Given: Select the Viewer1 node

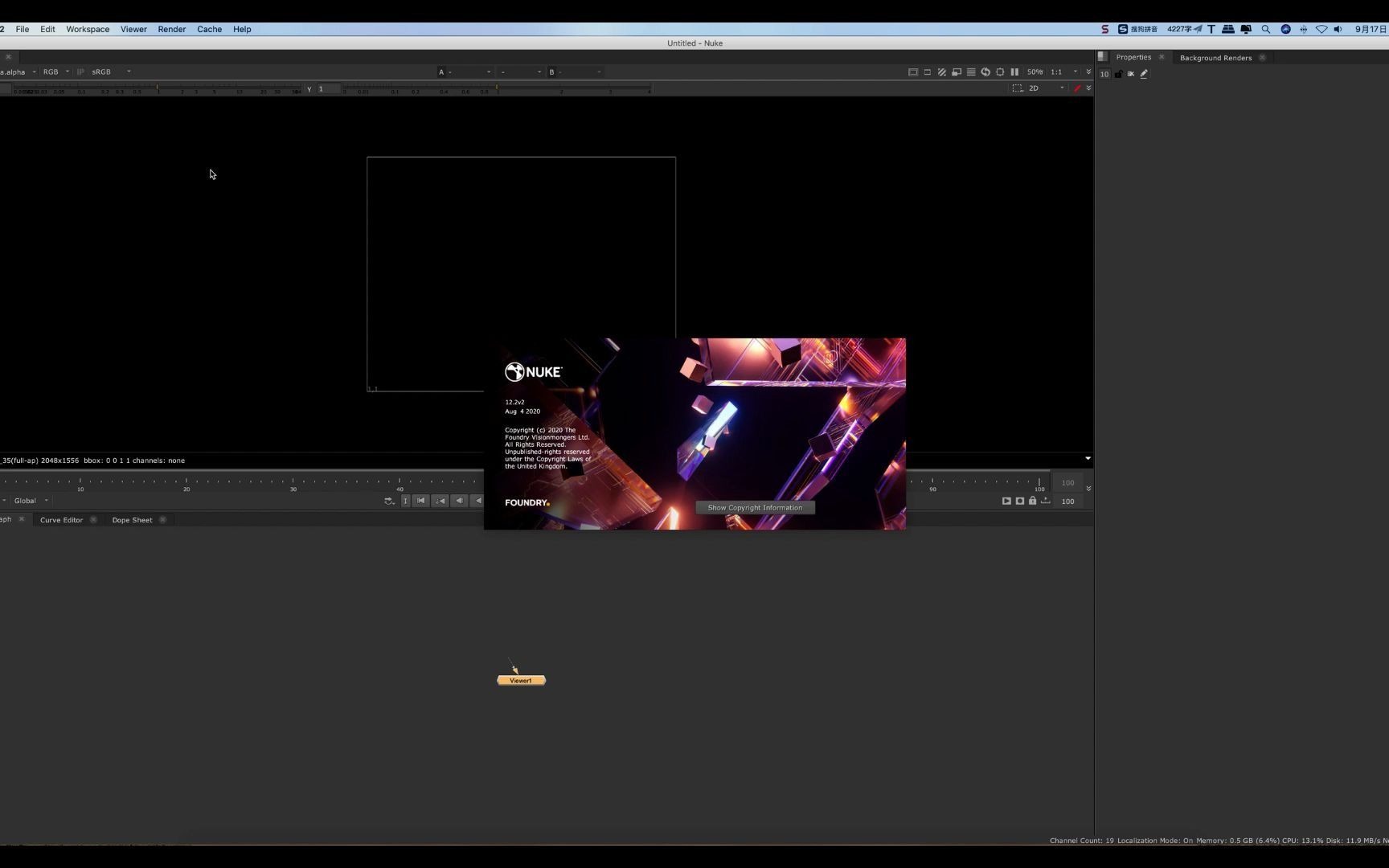Looking at the screenshot, I should click(521, 681).
